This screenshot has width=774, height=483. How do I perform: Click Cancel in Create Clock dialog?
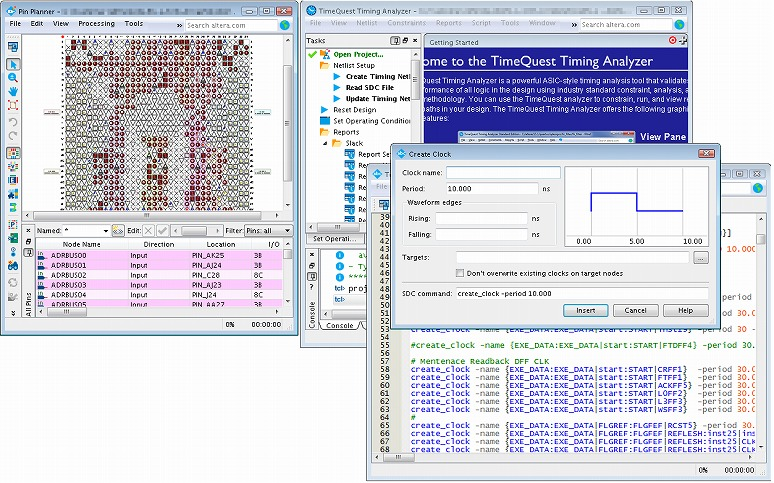635,311
